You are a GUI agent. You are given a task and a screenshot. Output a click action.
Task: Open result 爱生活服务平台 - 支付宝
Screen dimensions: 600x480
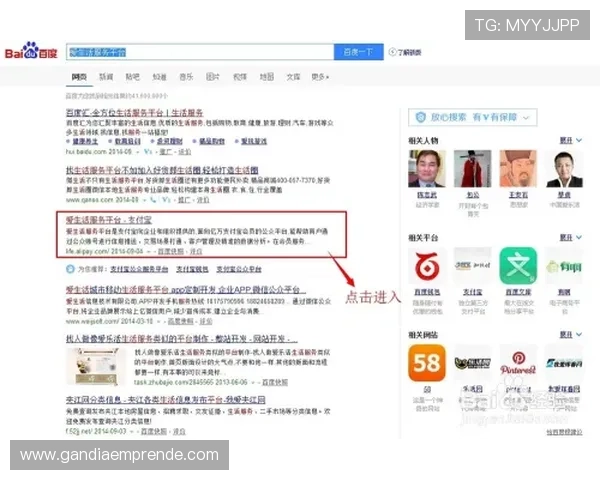[109, 220]
